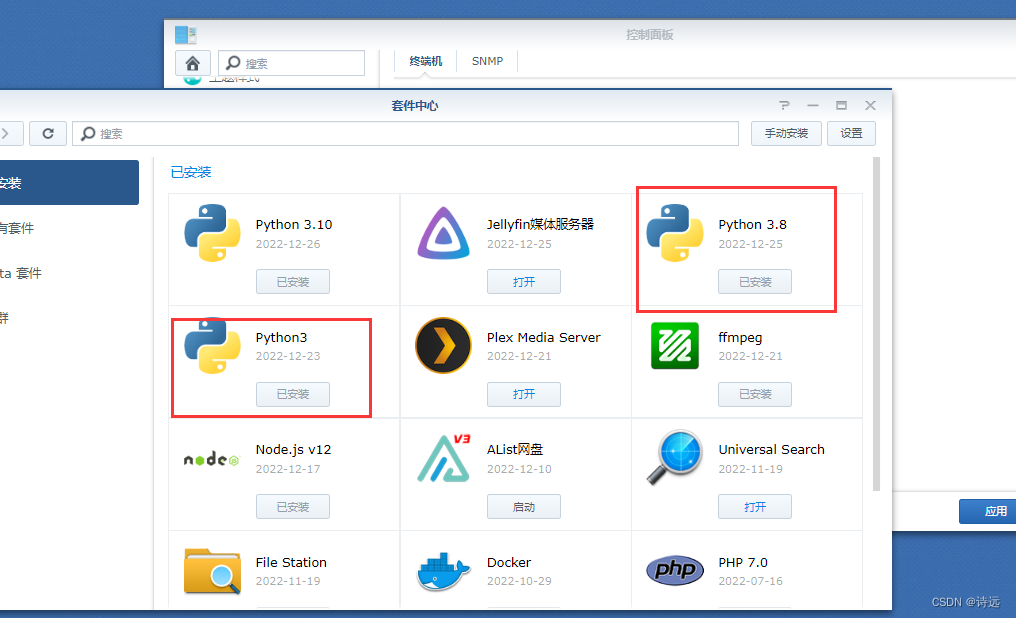
Task: Click the Jellyfin media server icon
Action: [443, 233]
